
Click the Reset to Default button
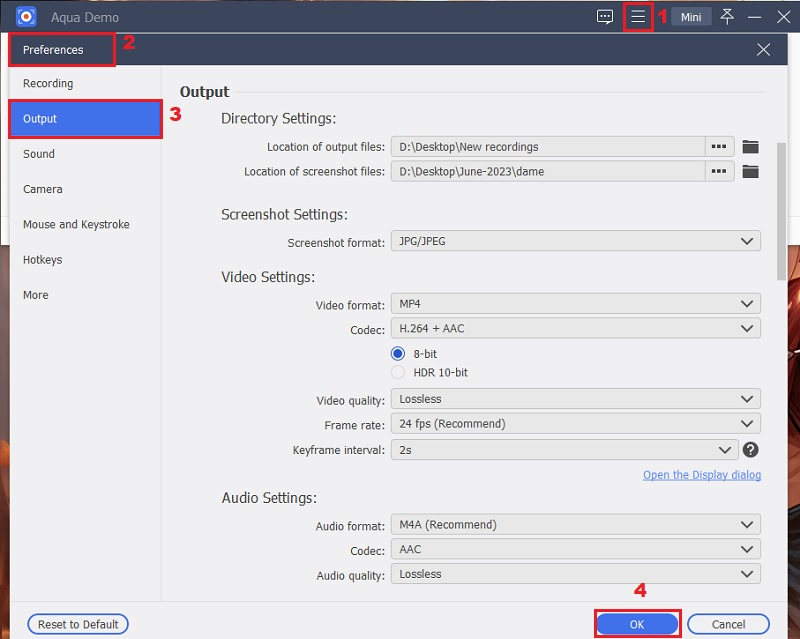click(77, 623)
